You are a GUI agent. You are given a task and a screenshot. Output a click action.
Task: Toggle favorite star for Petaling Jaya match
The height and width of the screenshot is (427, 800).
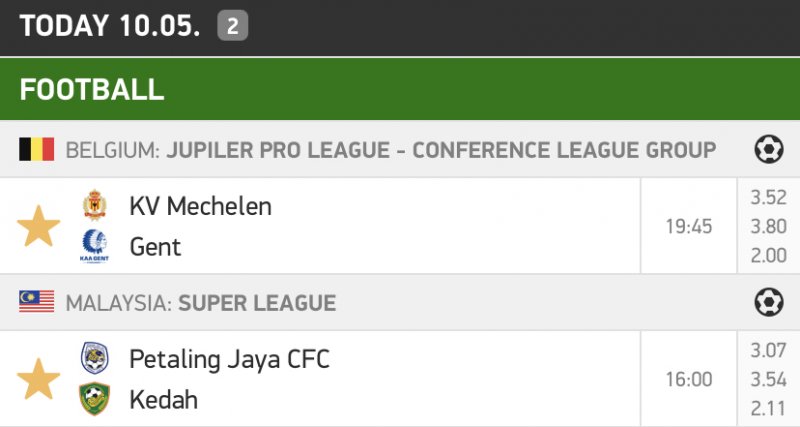pyautogui.click(x=39, y=379)
